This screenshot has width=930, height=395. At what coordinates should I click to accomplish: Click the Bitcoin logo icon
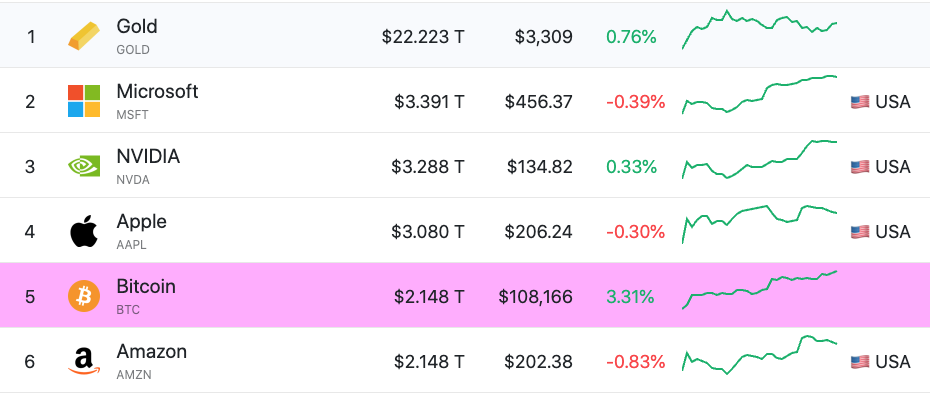click(84, 296)
